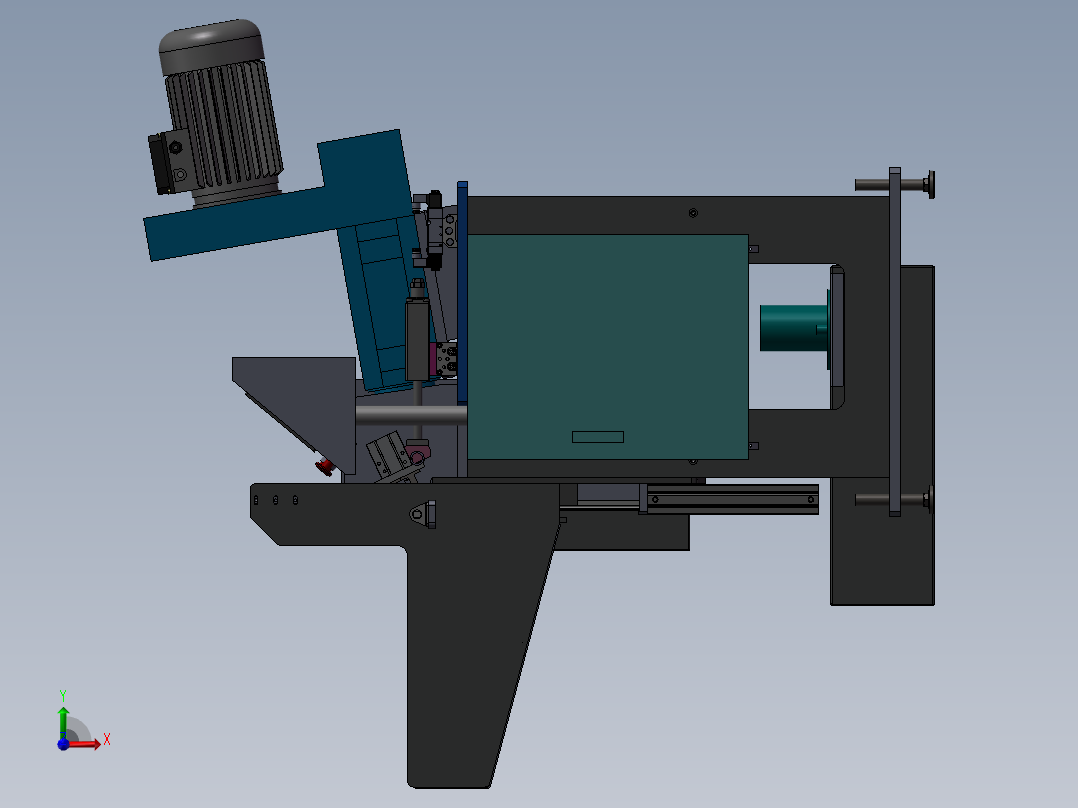Click the red X axis of the triad
The image size is (1078, 808).
(84, 744)
